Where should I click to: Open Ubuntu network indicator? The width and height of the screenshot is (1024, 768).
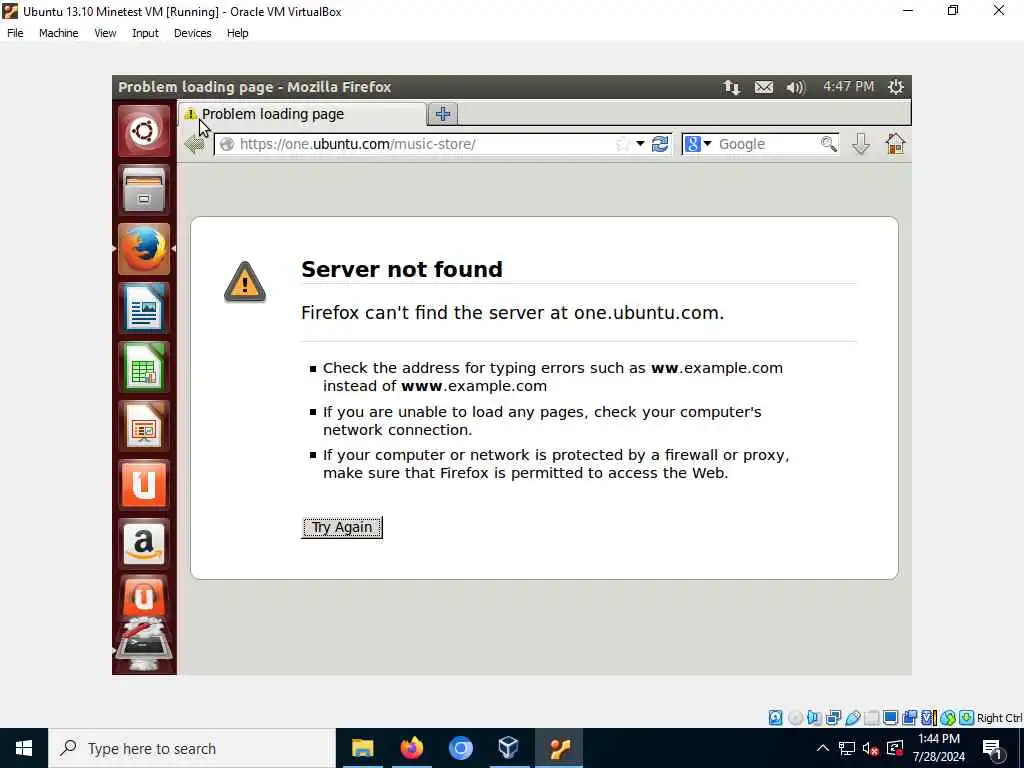[x=731, y=87]
